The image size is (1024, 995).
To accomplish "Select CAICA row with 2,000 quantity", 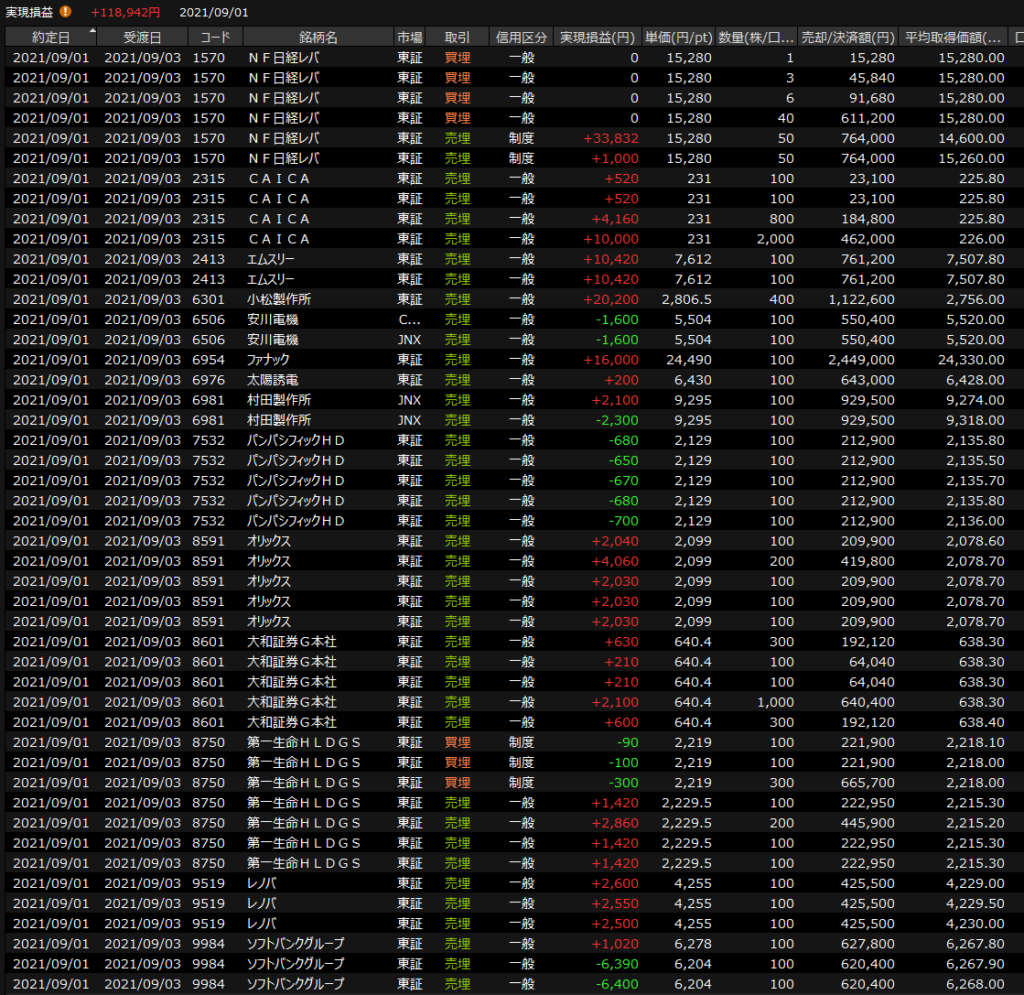I will point(500,239).
